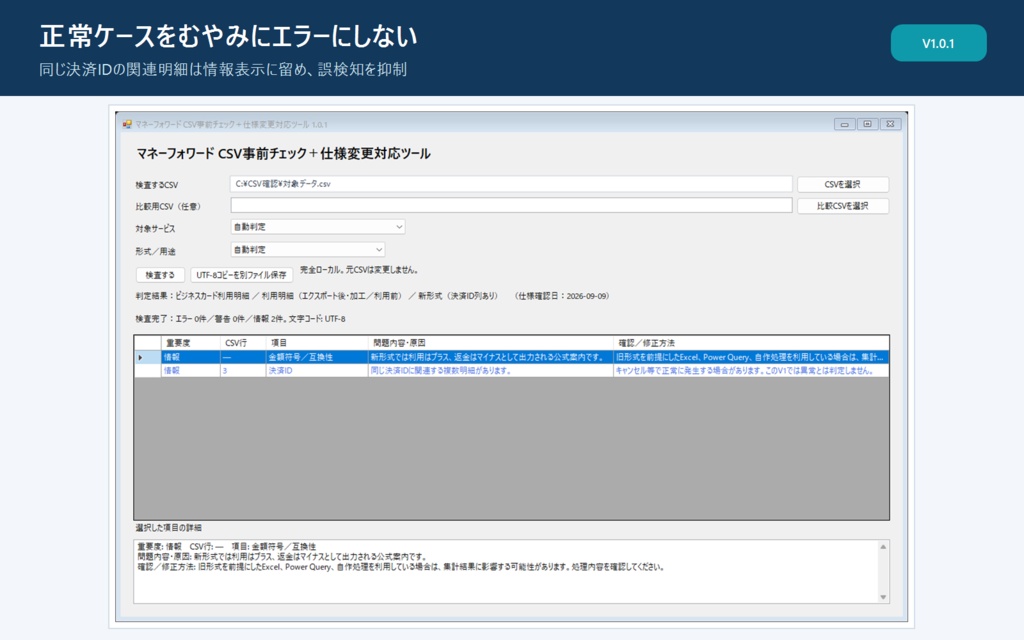Click the 情報 cell in the 決済ID row

[191, 370]
